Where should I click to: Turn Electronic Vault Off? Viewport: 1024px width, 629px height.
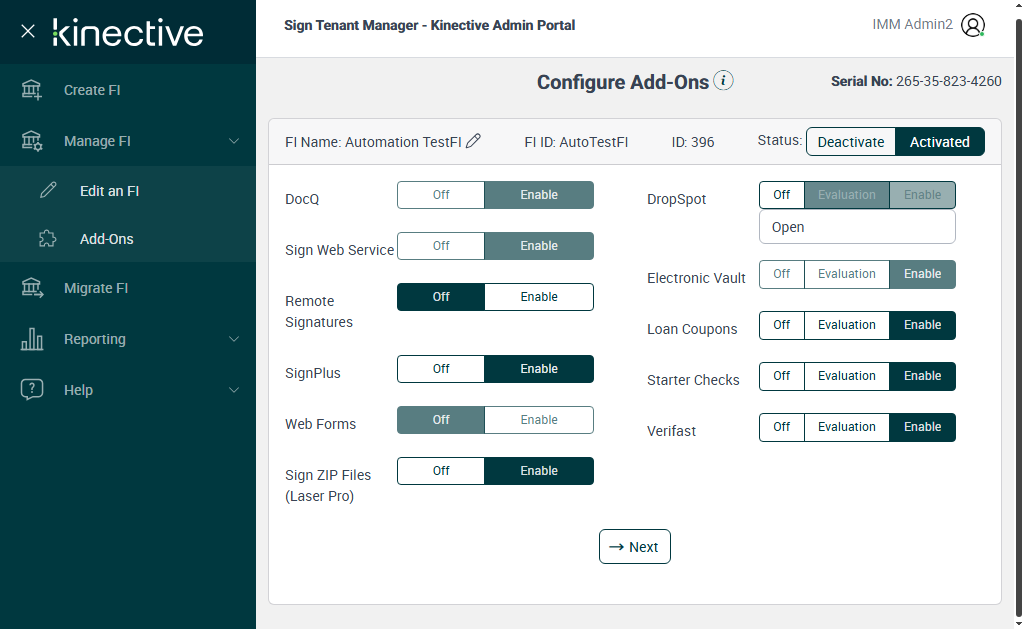(x=782, y=274)
